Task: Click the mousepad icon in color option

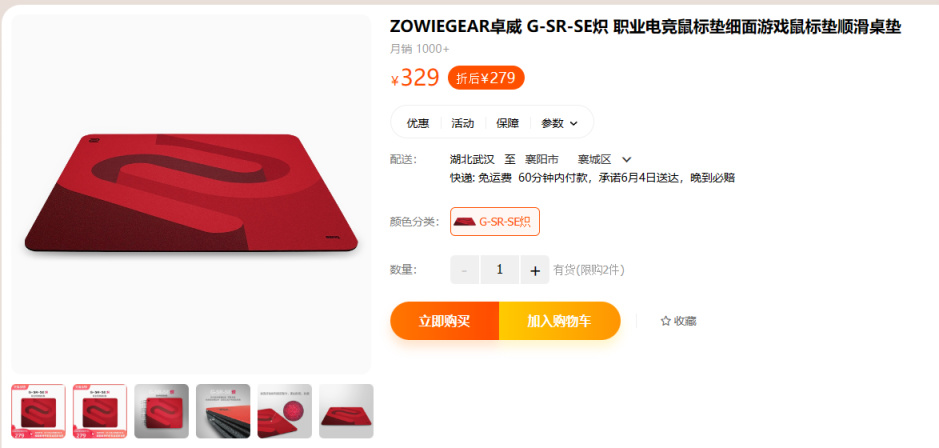Action: tap(465, 222)
